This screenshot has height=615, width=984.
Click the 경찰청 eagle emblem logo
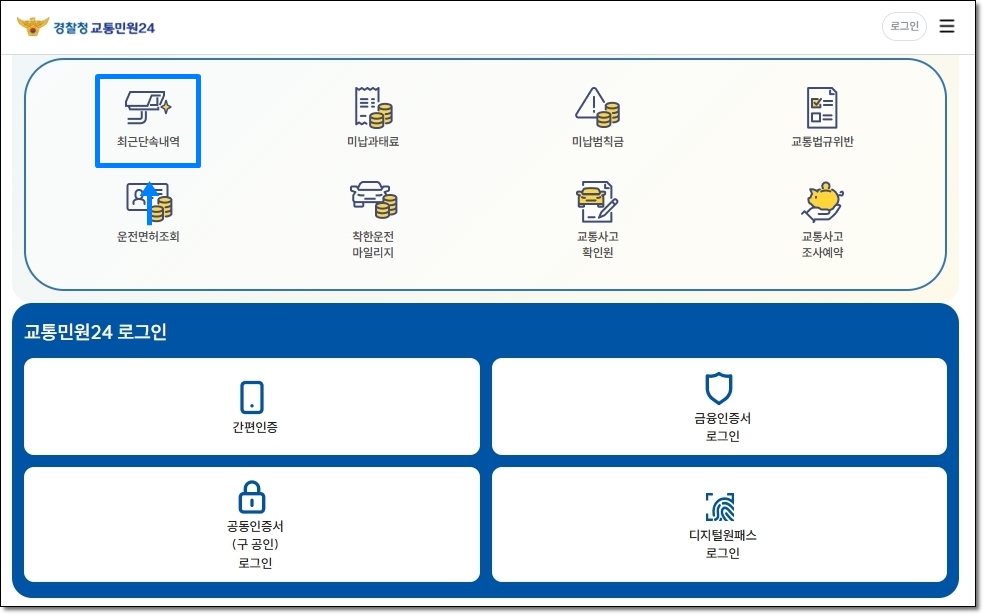point(33,26)
